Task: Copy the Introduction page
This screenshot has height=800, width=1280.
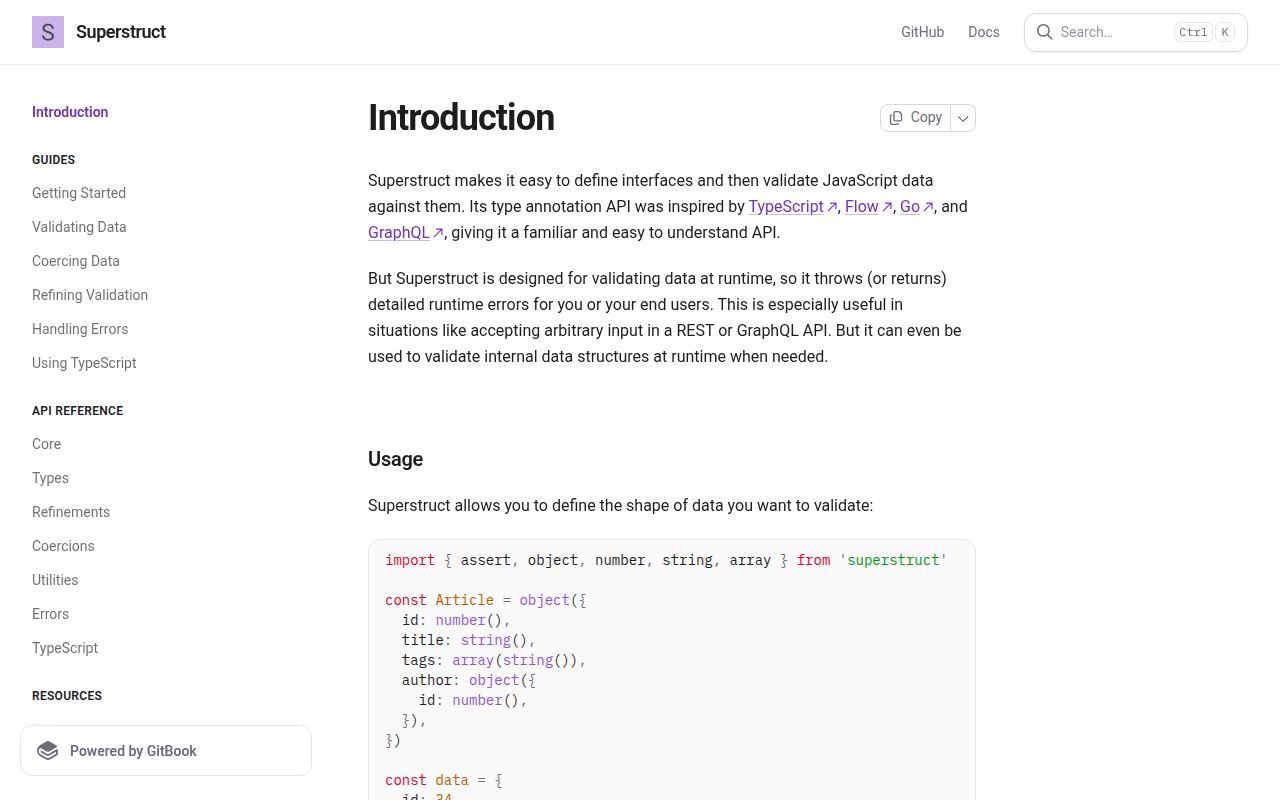Action: [x=915, y=118]
